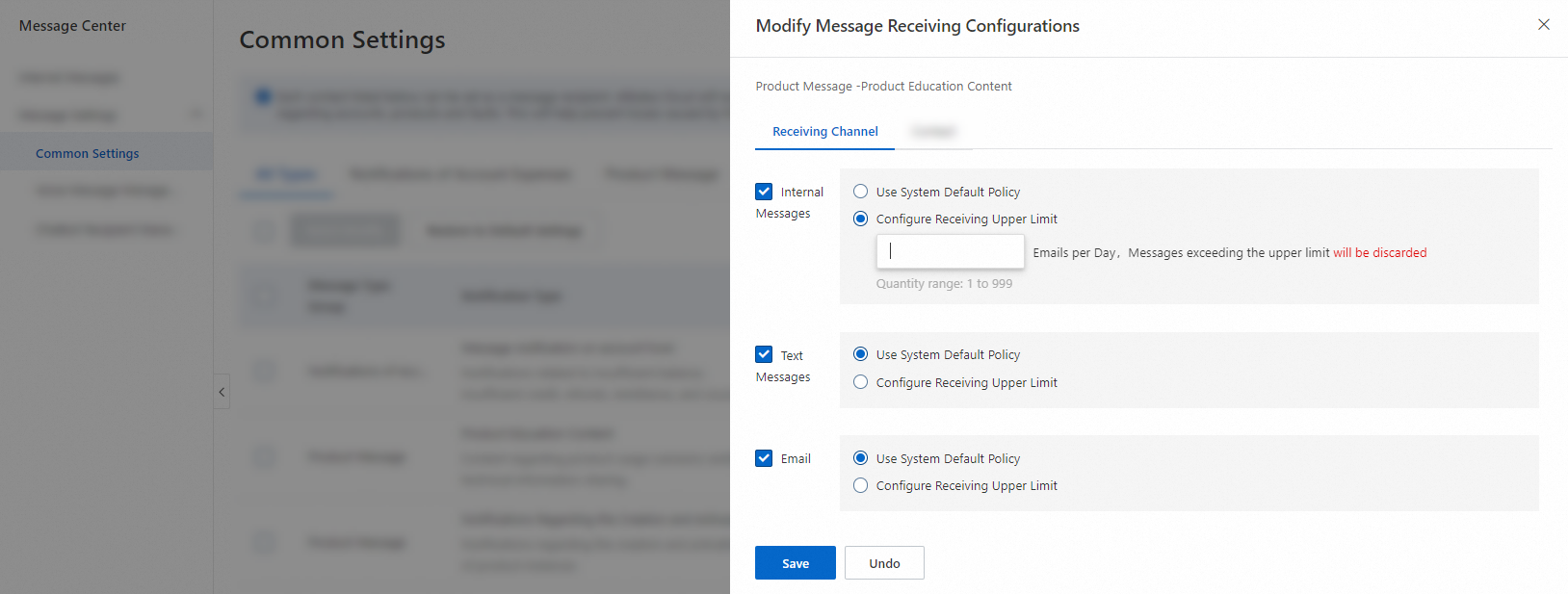Click the Save button

(x=796, y=563)
